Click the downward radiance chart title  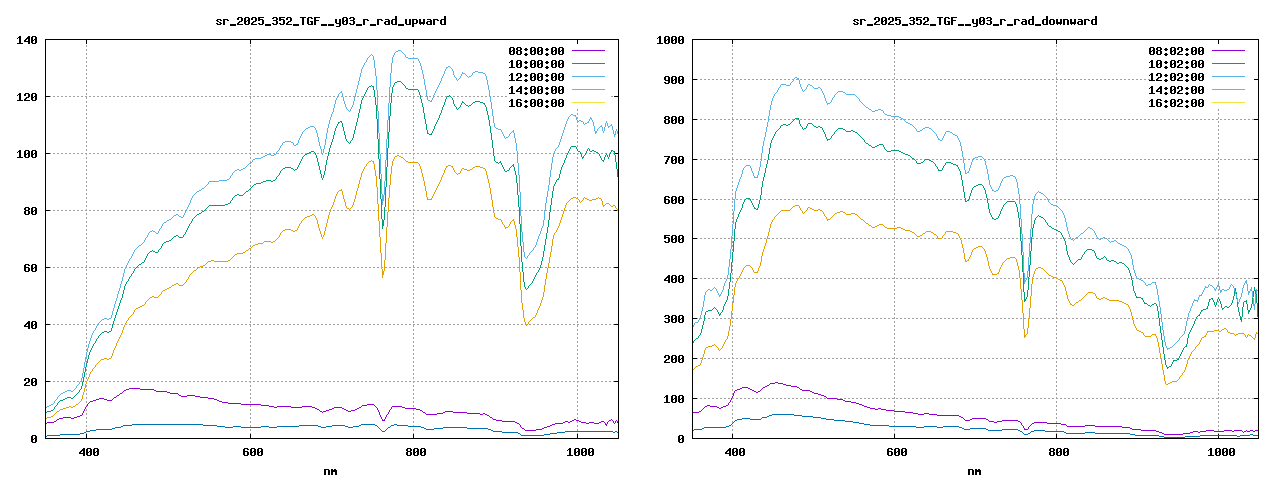click(974, 20)
